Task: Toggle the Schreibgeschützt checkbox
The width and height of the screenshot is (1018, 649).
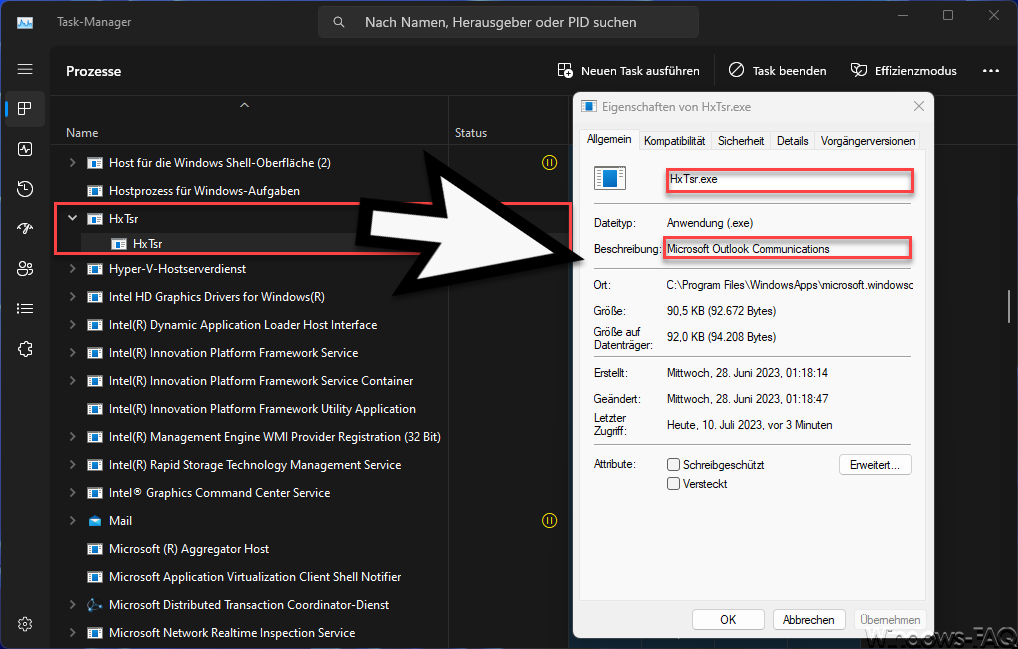Action: 673,465
